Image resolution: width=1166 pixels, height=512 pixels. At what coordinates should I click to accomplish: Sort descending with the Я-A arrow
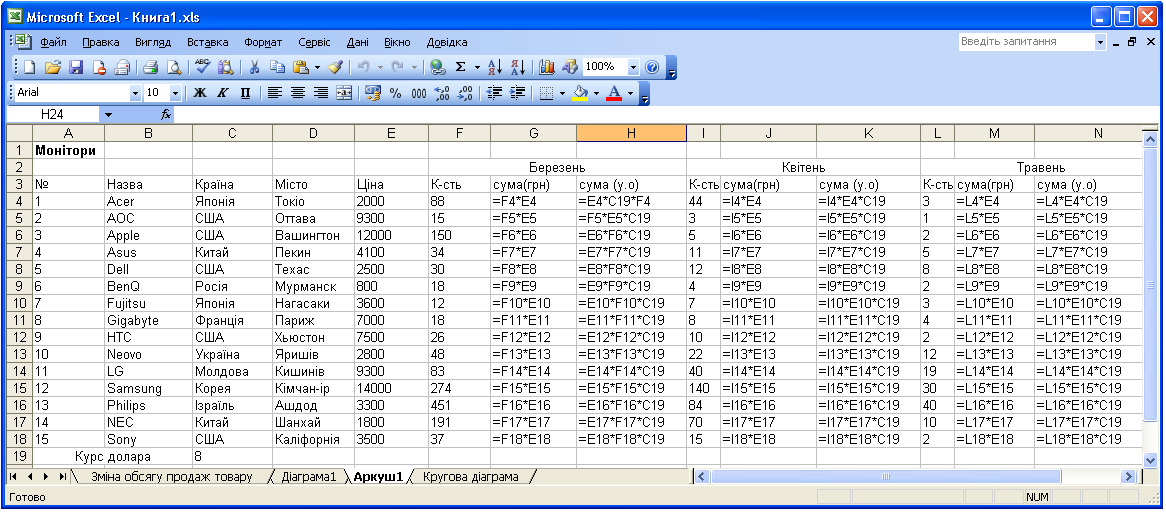(518, 68)
